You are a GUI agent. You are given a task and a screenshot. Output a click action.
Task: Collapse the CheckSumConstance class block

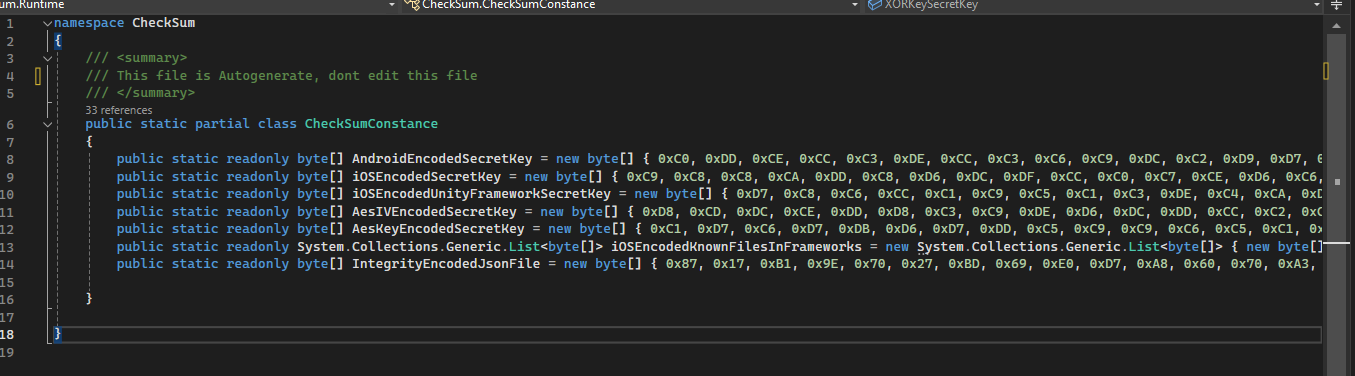48,124
